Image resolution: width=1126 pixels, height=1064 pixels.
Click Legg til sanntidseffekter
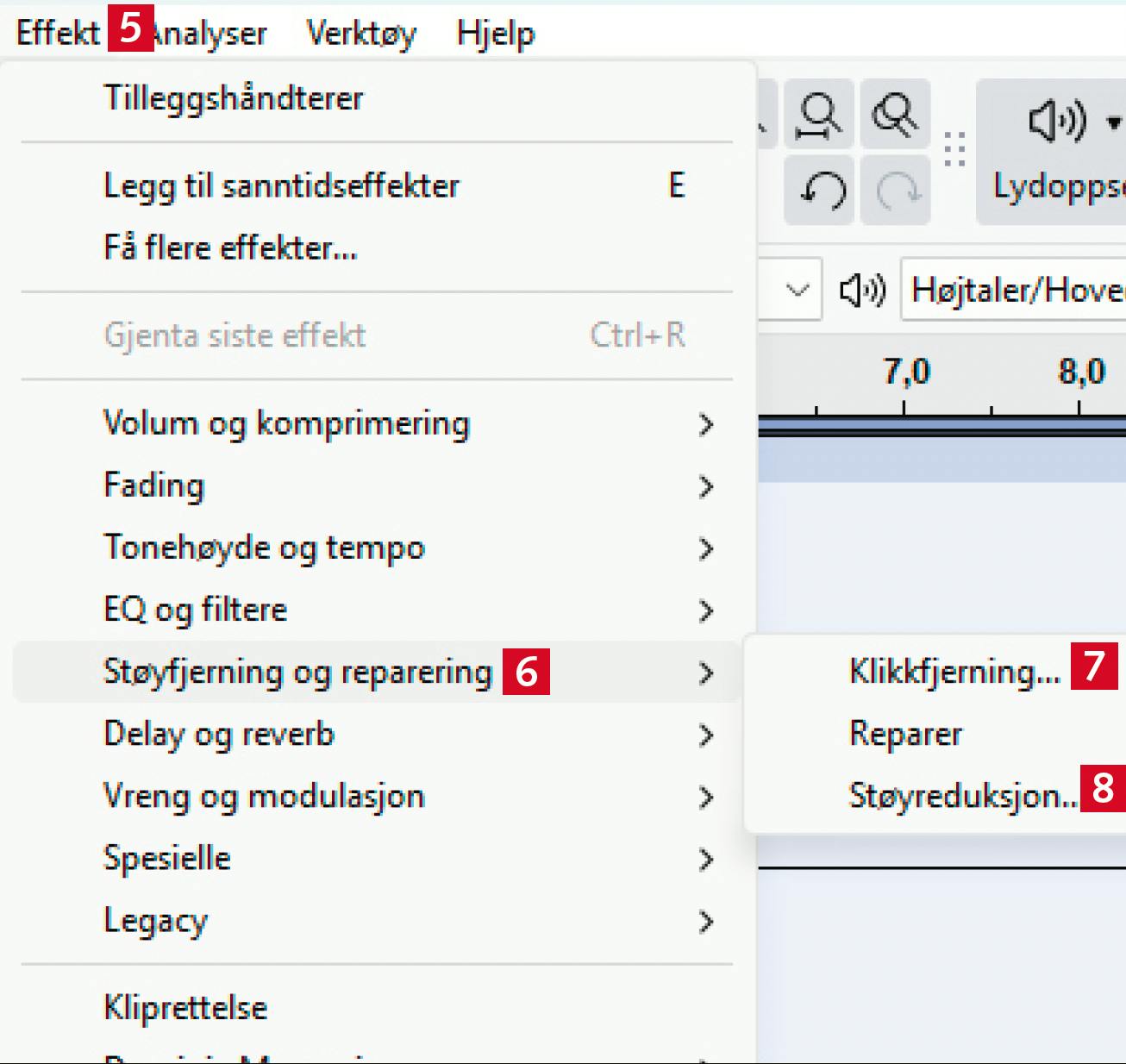point(281,186)
